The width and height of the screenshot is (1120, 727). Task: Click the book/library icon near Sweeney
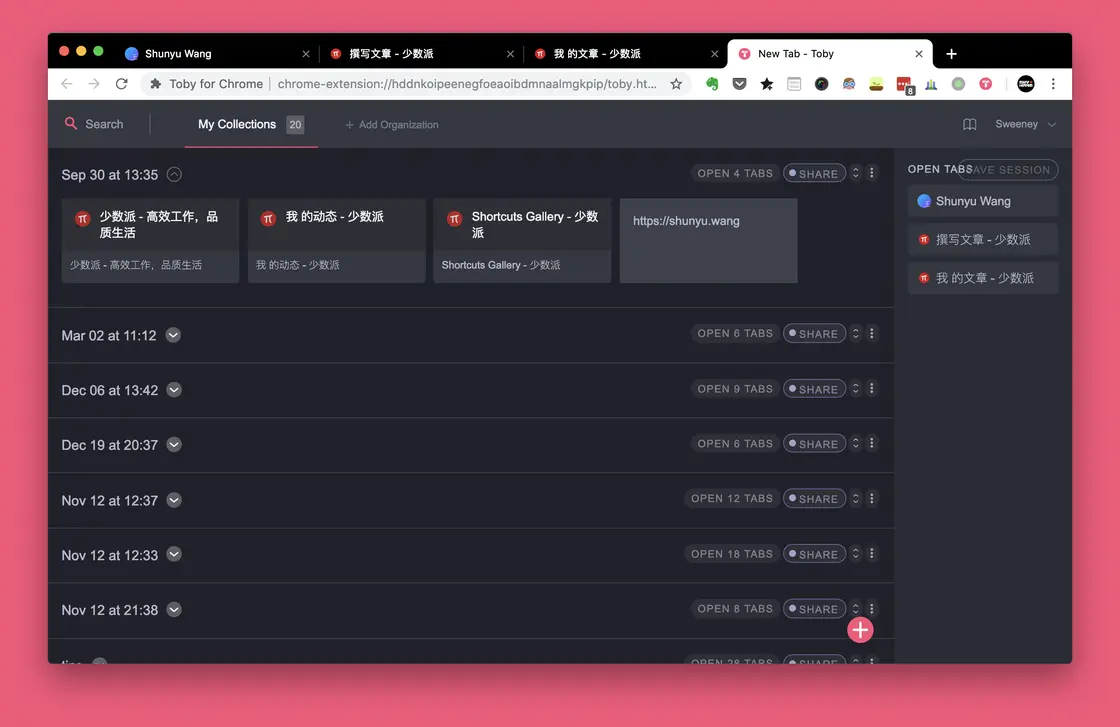tap(968, 124)
